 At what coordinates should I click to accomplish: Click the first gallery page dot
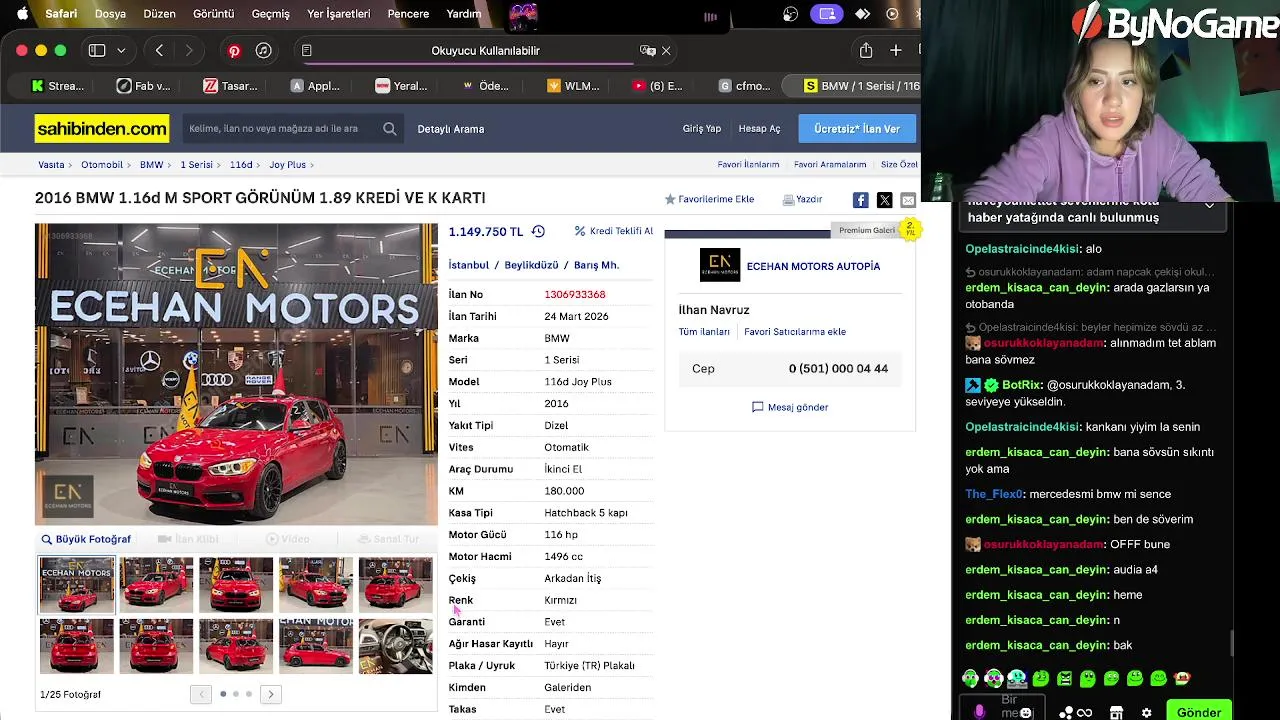pyautogui.click(x=223, y=694)
